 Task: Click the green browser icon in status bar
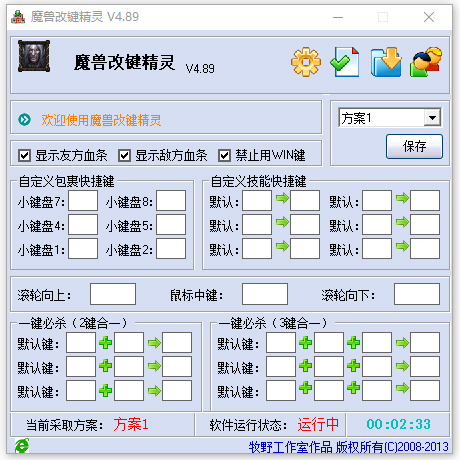(22, 446)
